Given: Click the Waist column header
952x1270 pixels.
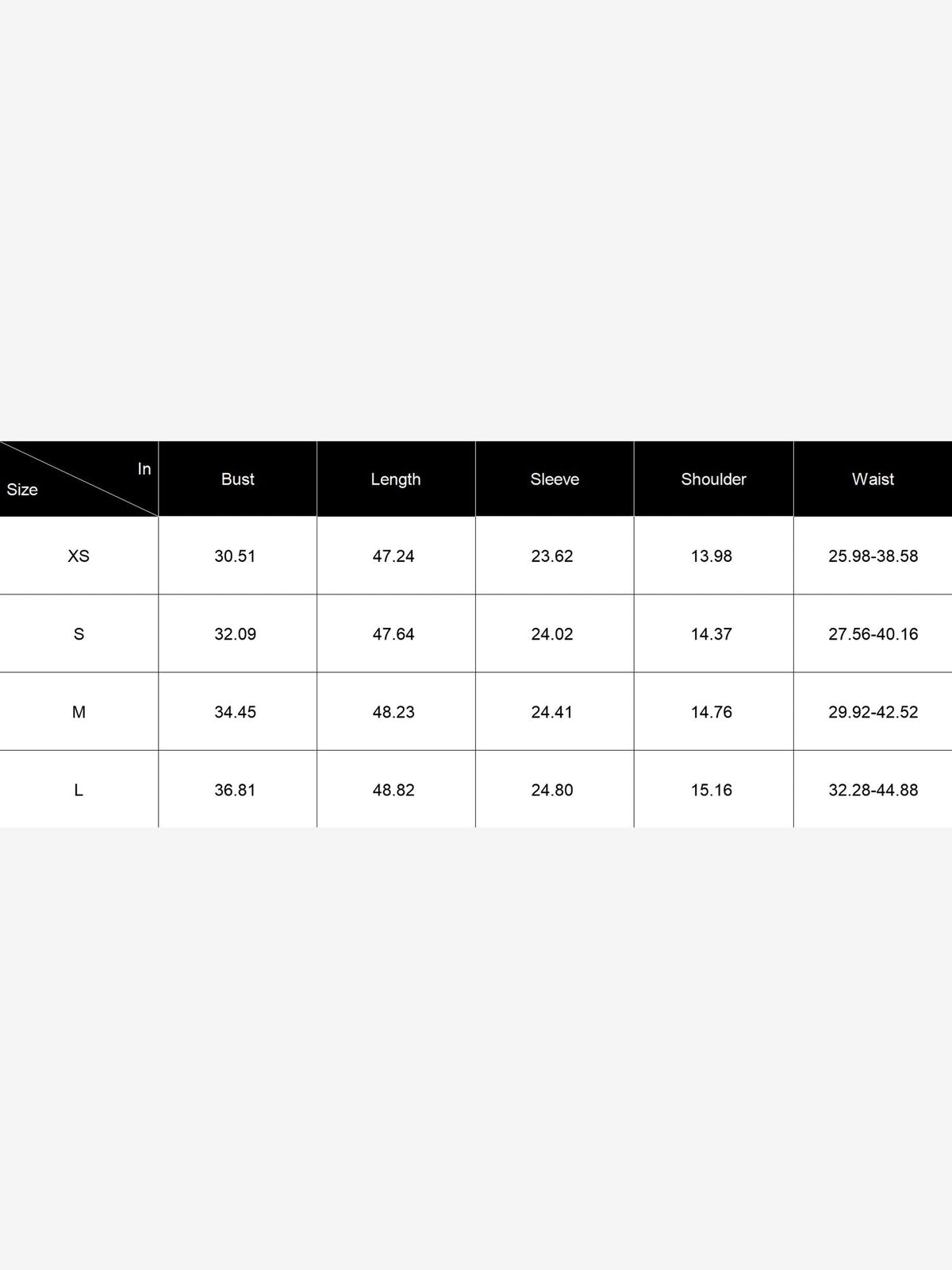Looking at the screenshot, I should (873, 479).
